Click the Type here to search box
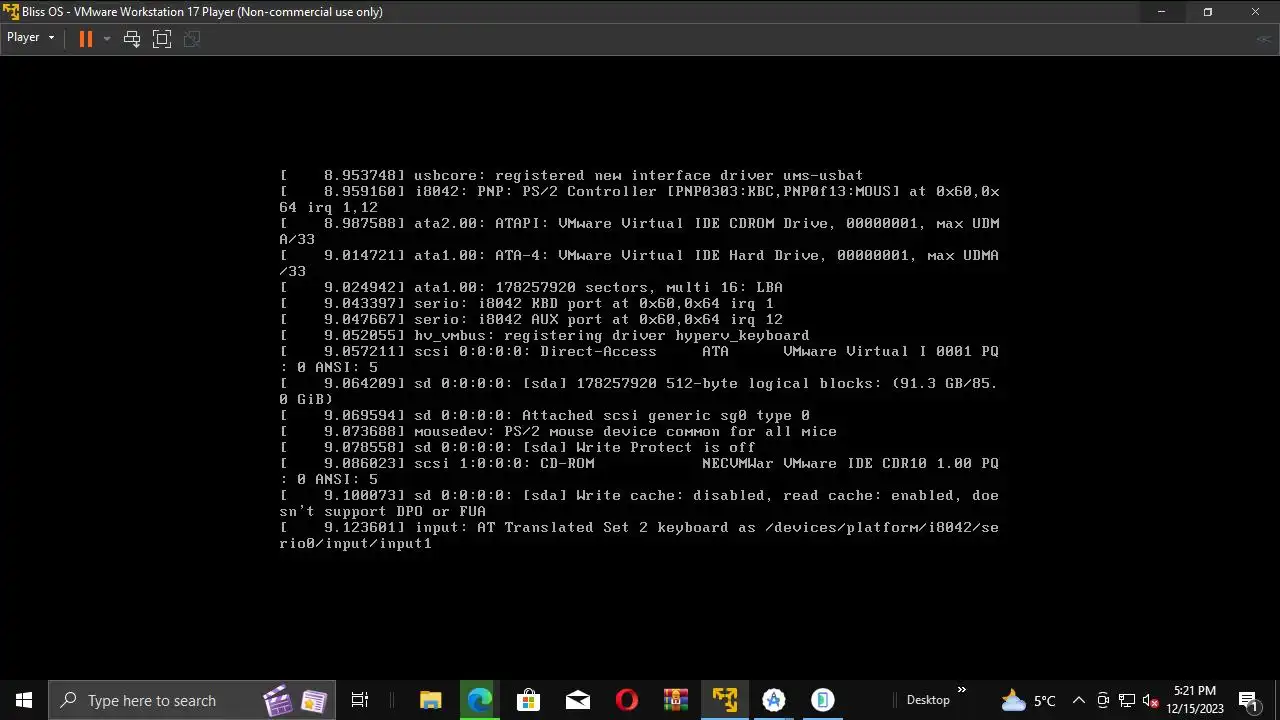The image size is (1280, 720). [x=190, y=700]
